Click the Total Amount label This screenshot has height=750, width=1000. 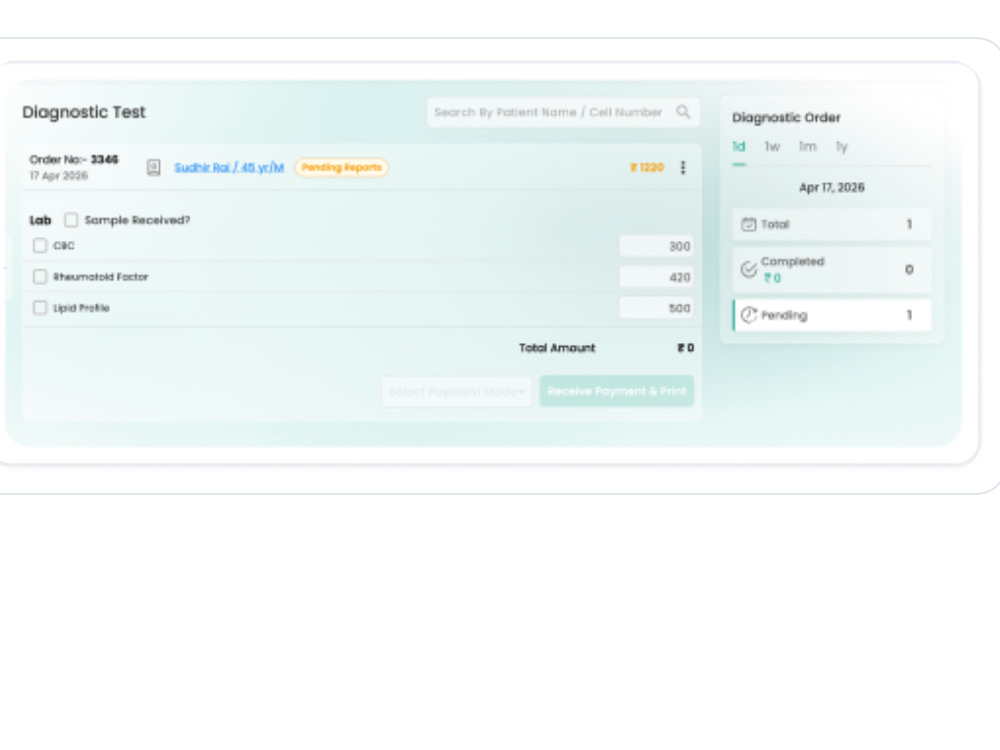coord(557,348)
